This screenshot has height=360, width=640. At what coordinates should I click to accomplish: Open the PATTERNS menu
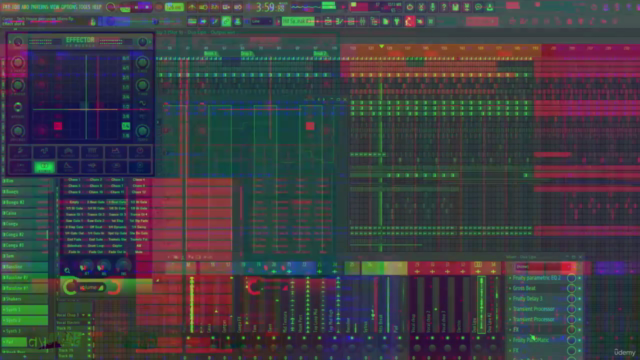(x=39, y=7)
